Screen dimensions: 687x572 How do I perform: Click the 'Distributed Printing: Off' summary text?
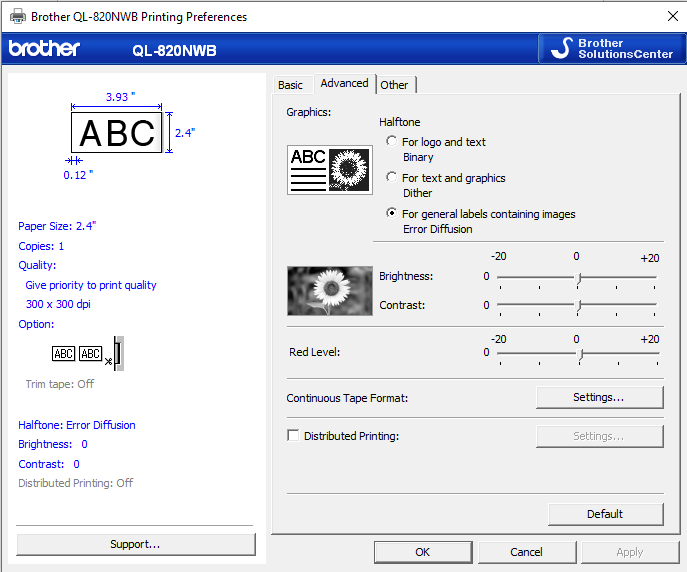click(x=75, y=483)
